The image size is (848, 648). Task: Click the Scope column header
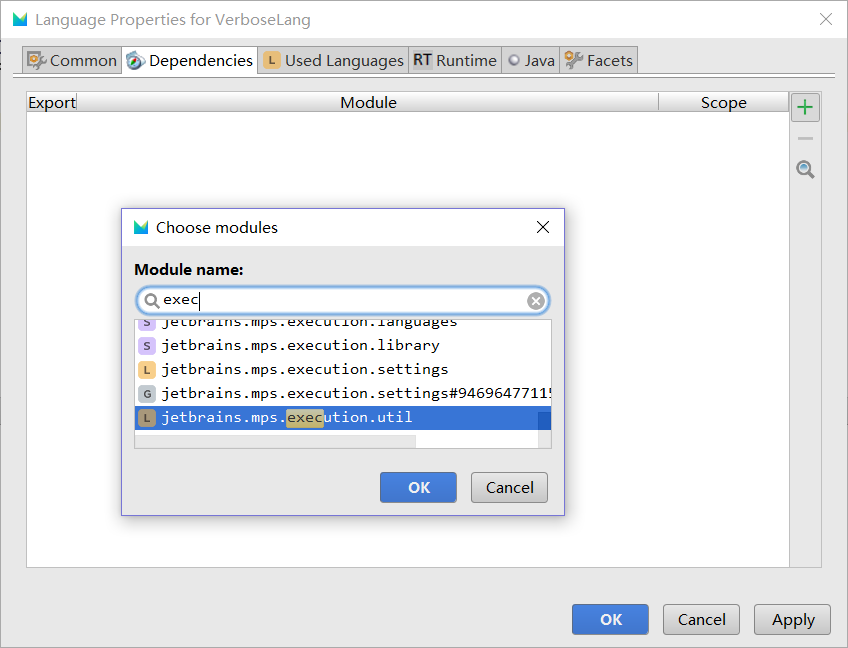pyautogui.click(x=723, y=103)
